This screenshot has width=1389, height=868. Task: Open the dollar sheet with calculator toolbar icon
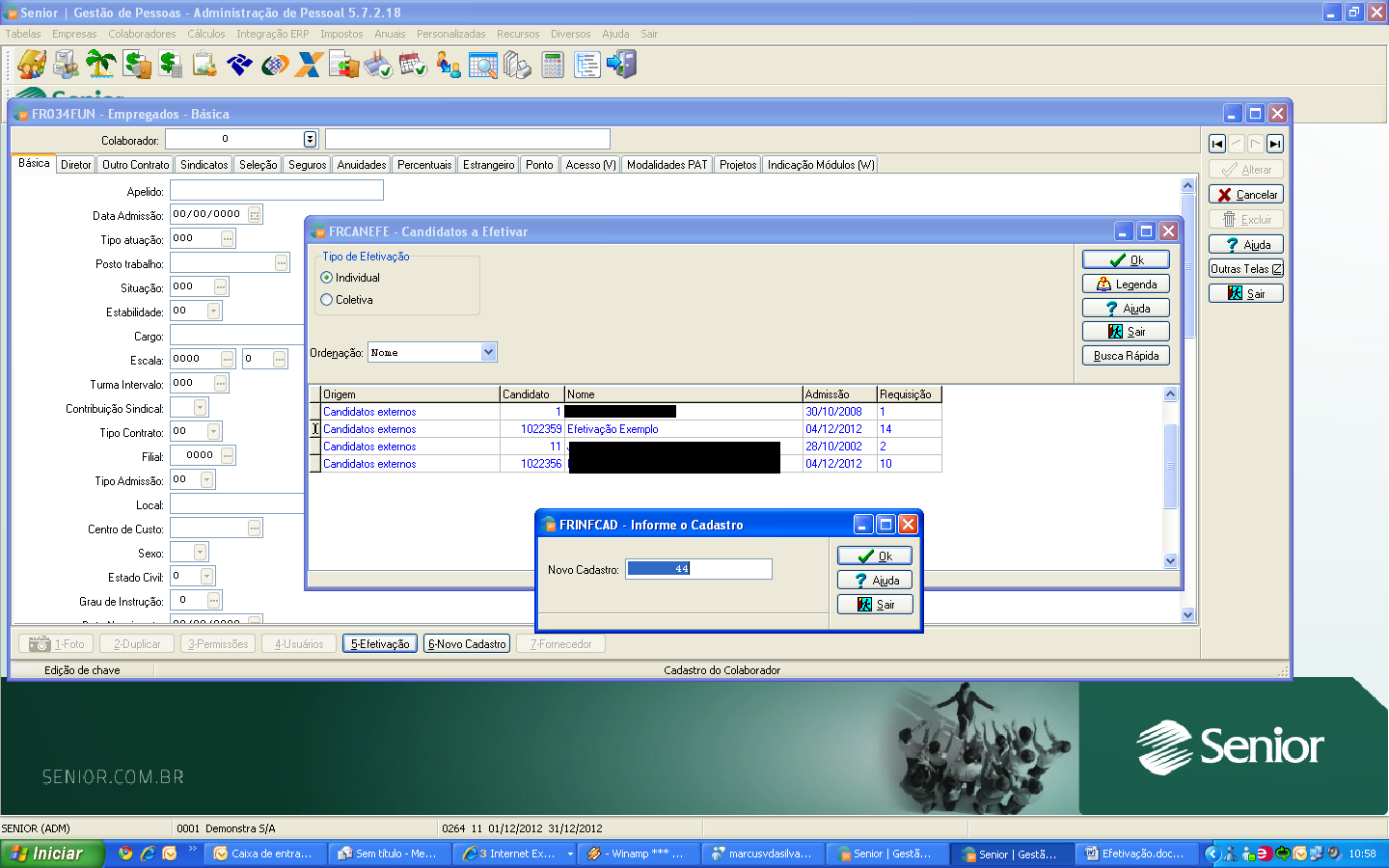(x=171, y=65)
